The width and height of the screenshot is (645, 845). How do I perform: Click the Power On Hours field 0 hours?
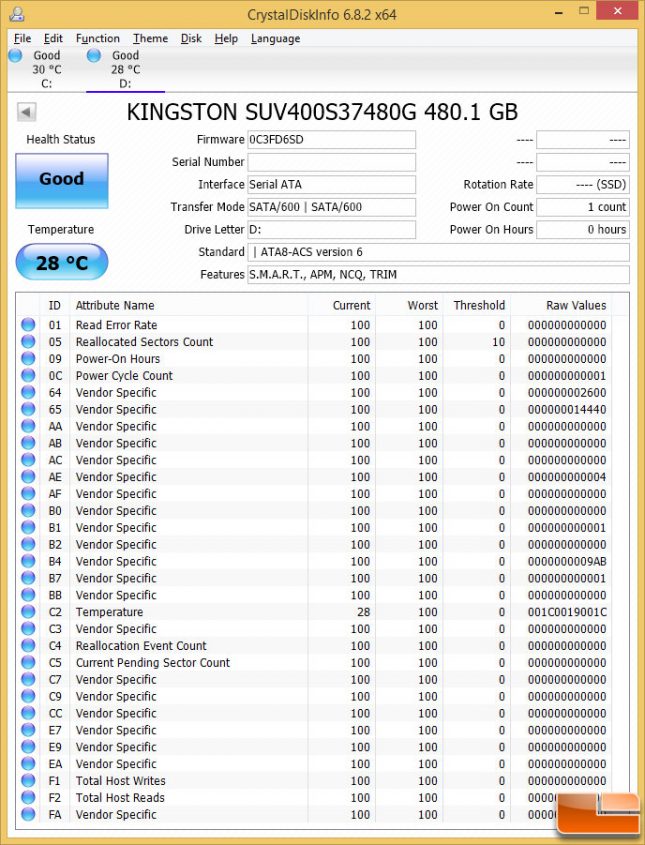582,230
